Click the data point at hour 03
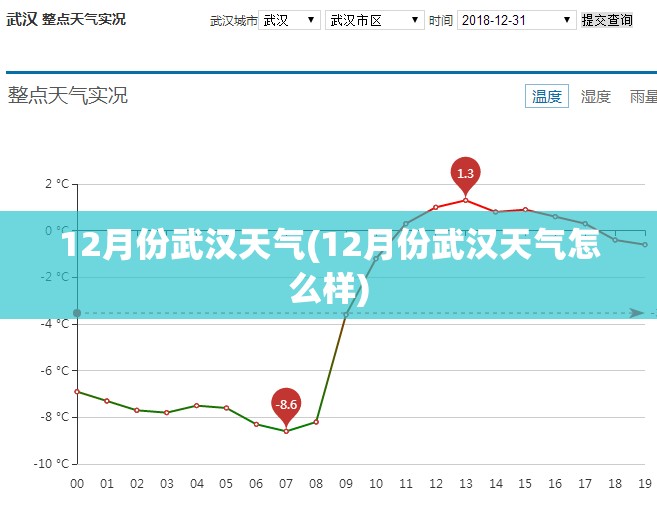This screenshot has height=531, width=657. [167, 412]
